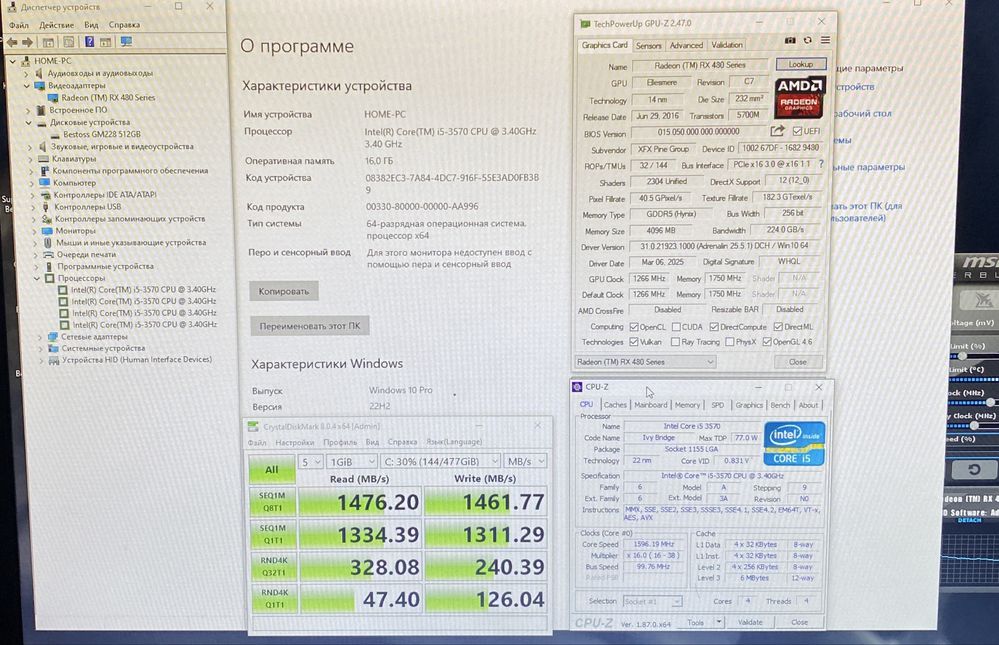The width and height of the screenshot is (999, 645).
Task: Collapse HOME-PC root node in Device Manager
Action: [13, 61]
